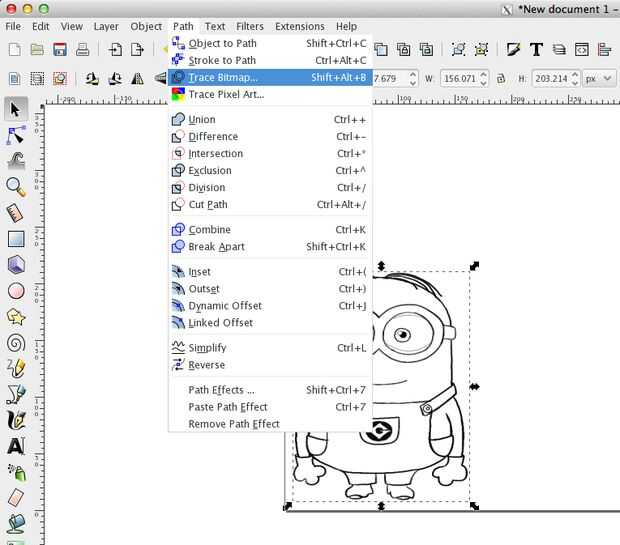Toggle the width/height lock icon
Image resolution: width=620 pixels, height=545 pixels.
[501, 78]
